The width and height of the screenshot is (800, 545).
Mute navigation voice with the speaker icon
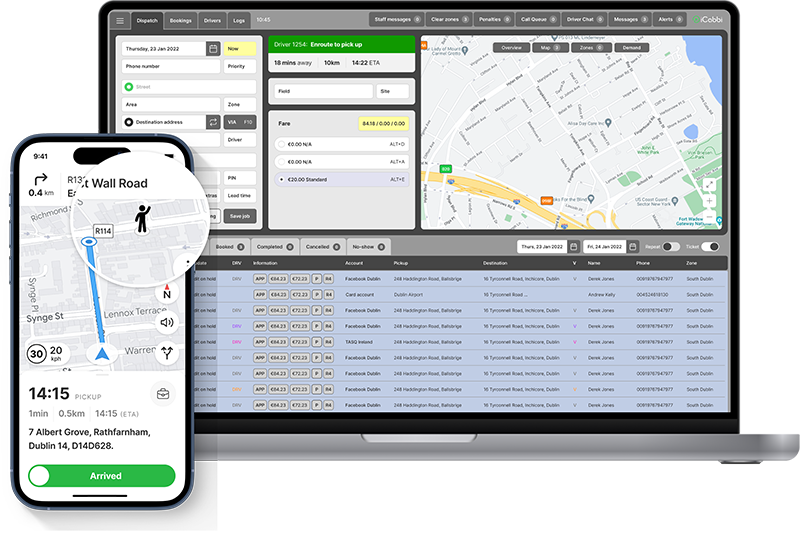coord(166,322)
